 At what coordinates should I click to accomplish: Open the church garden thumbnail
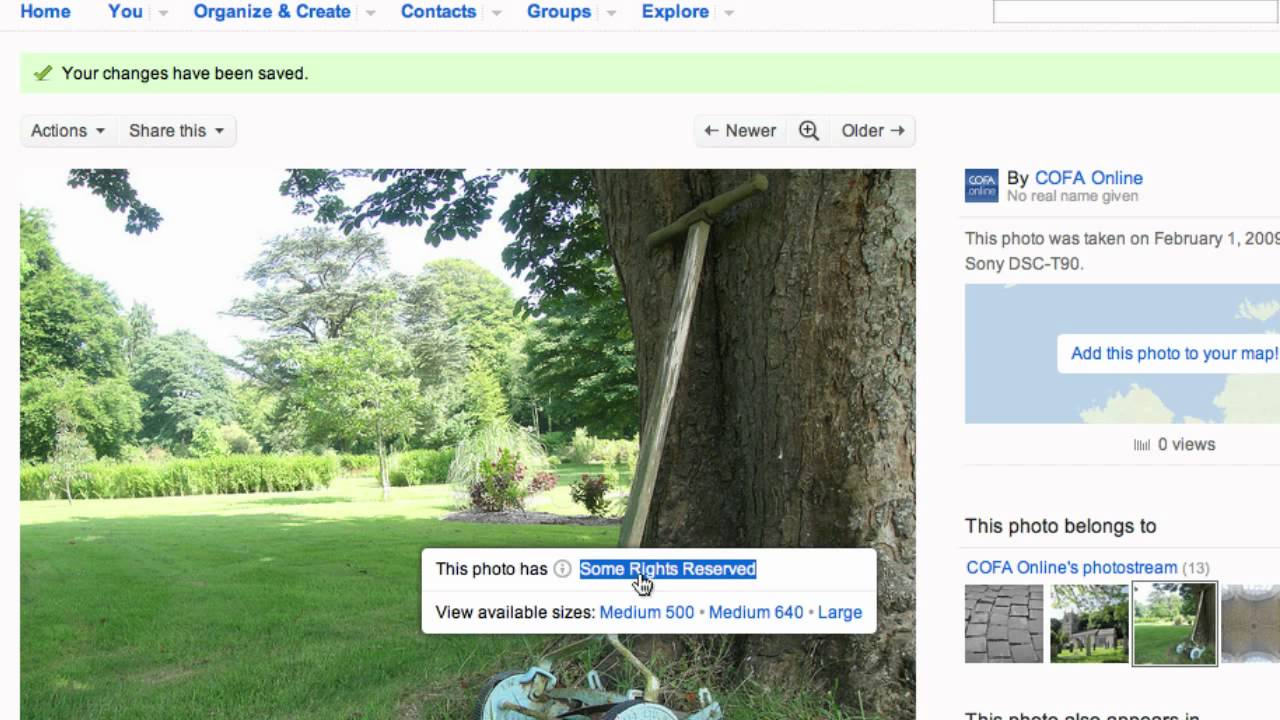(x=1089, y=624)
